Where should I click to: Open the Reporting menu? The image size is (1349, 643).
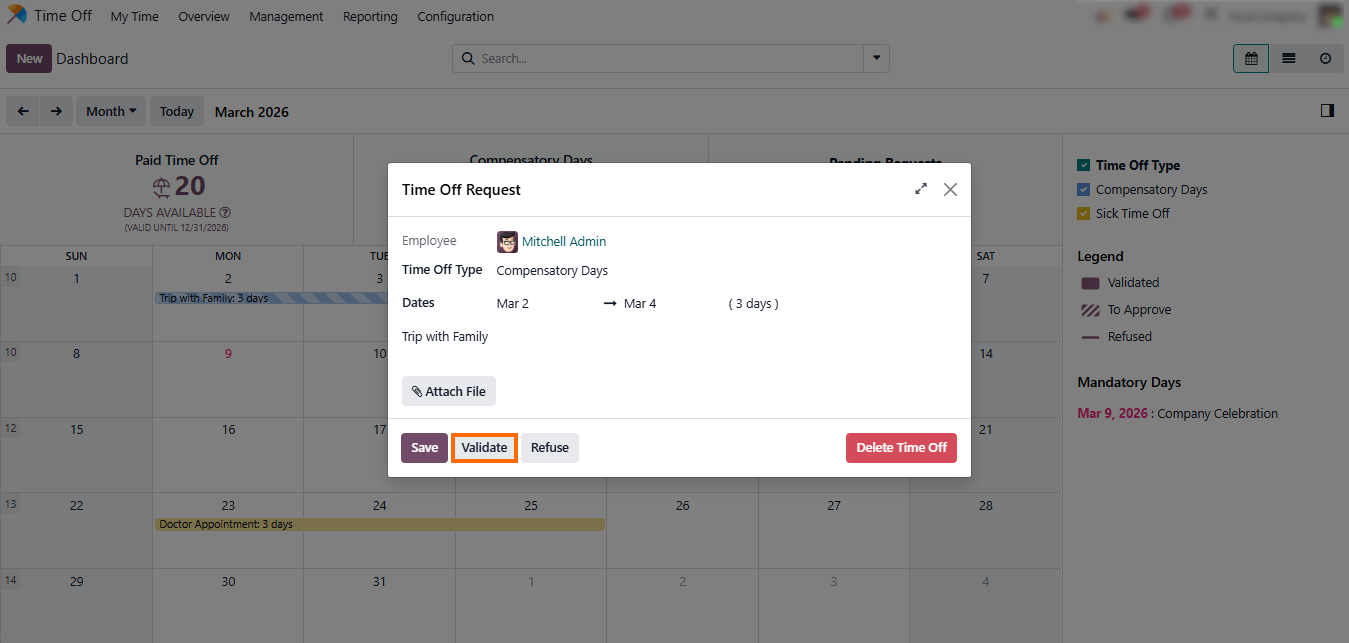[x=370, y=17]
